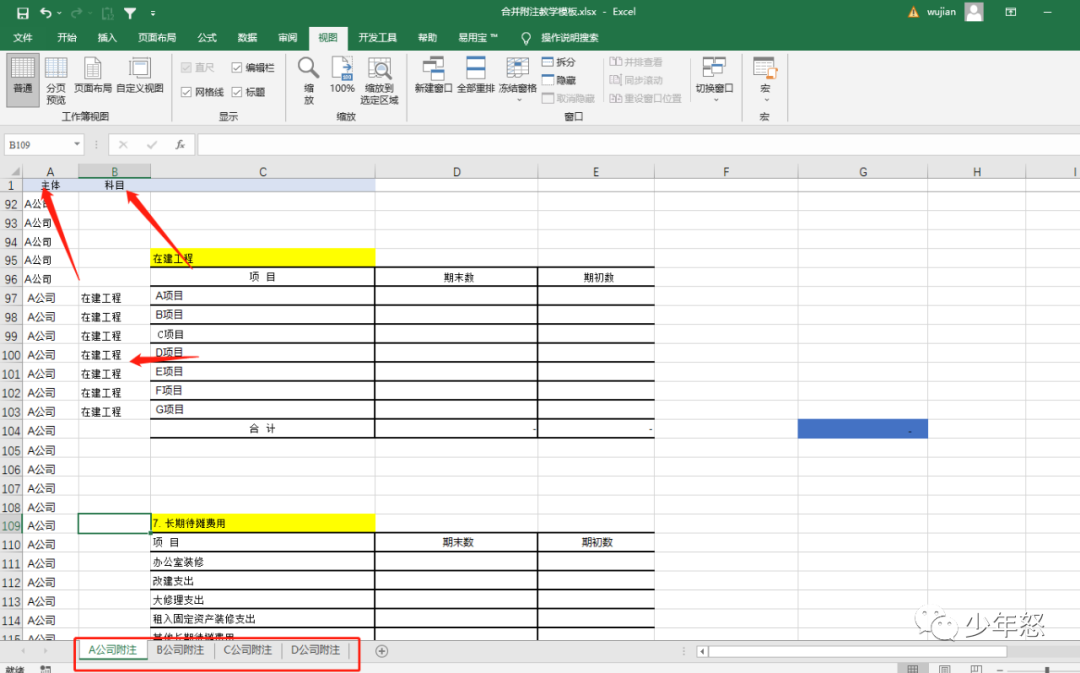The height and width of the screenshot is (673, 1080).
Task: Select row 104 header
Action: click(x=11, y=431)
